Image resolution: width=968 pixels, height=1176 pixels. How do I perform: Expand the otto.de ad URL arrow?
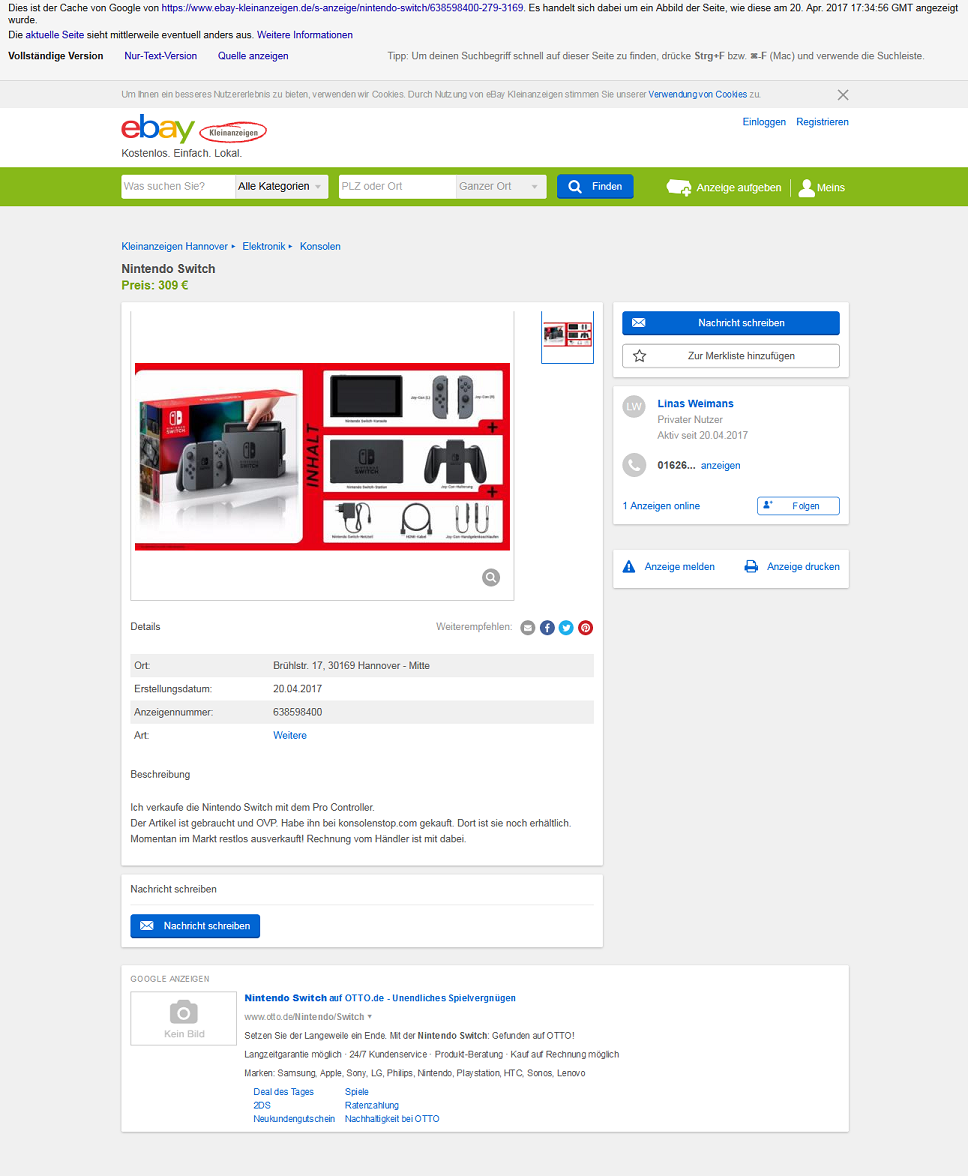tap(370, 1017)
